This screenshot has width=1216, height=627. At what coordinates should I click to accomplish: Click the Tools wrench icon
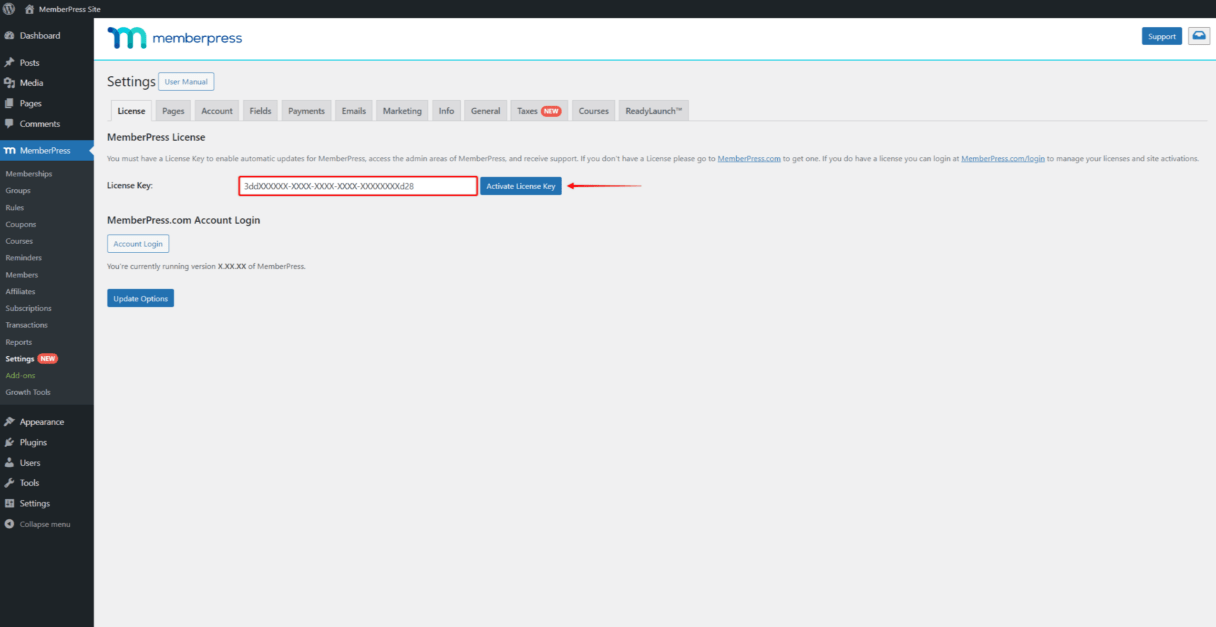[x=9, y=483]
